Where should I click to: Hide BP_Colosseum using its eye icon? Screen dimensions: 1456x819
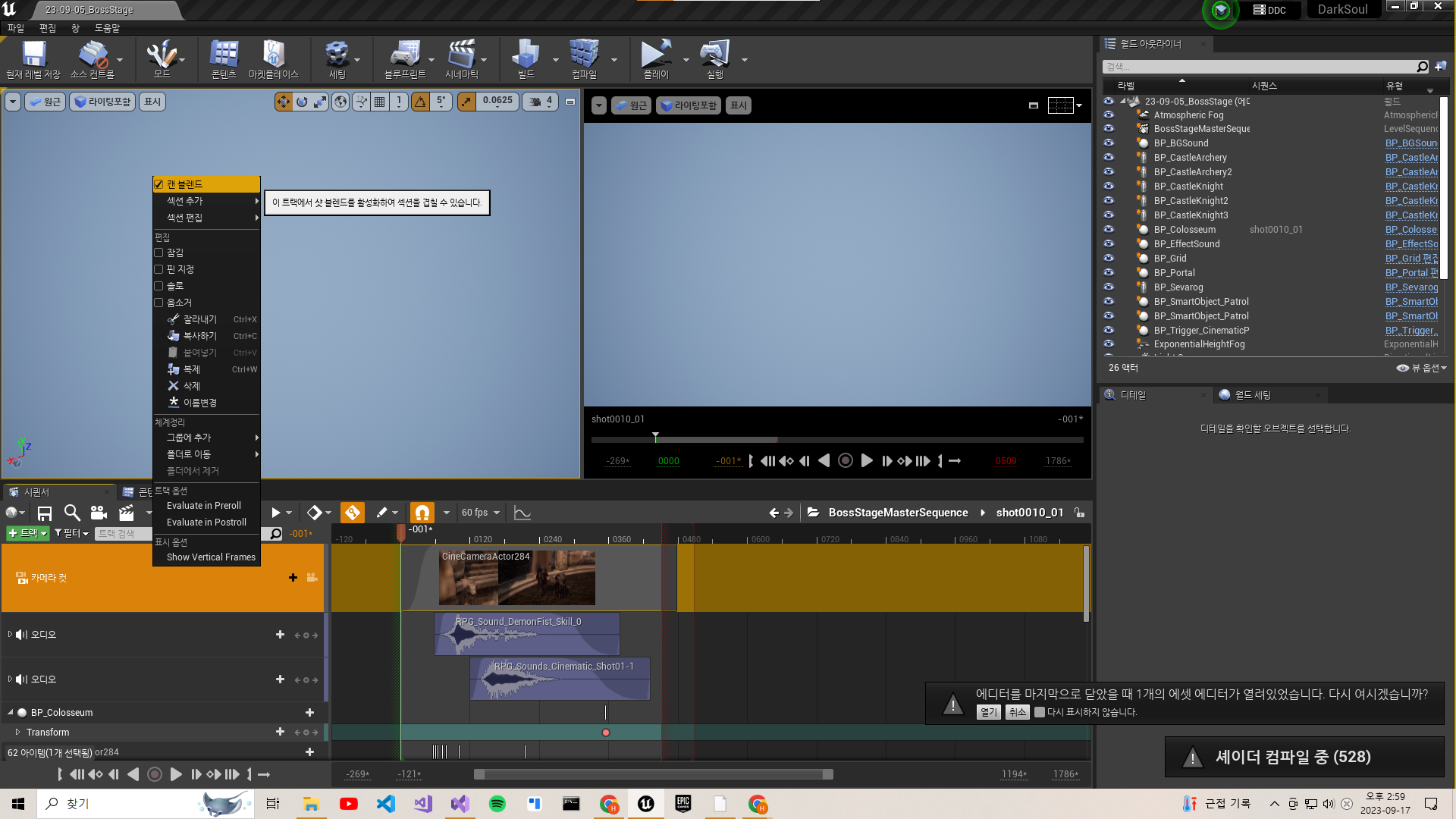(x=1109, y=229)
